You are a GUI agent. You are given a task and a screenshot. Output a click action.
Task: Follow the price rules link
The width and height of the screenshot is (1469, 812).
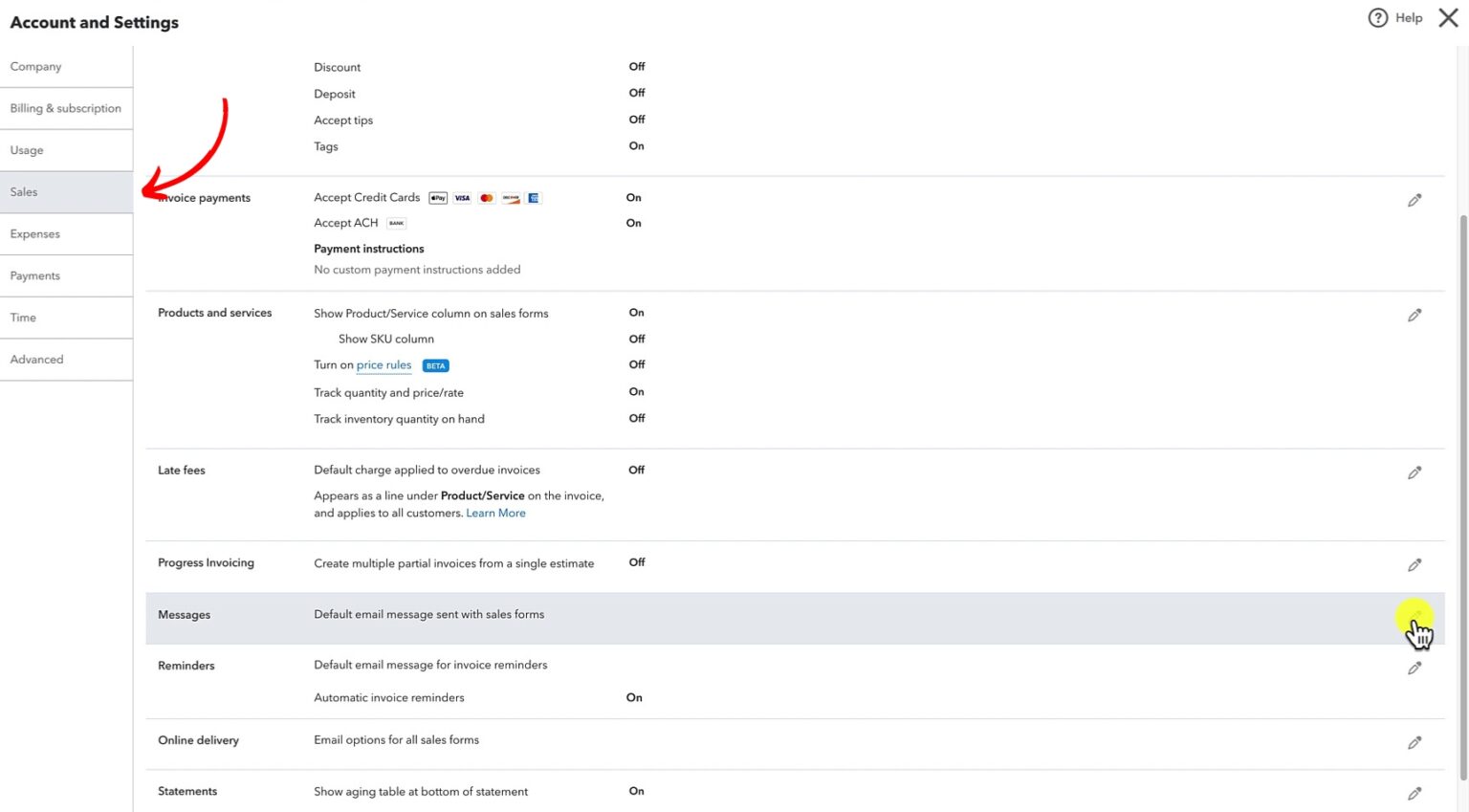pyautogui.click(x=384, y=365)
